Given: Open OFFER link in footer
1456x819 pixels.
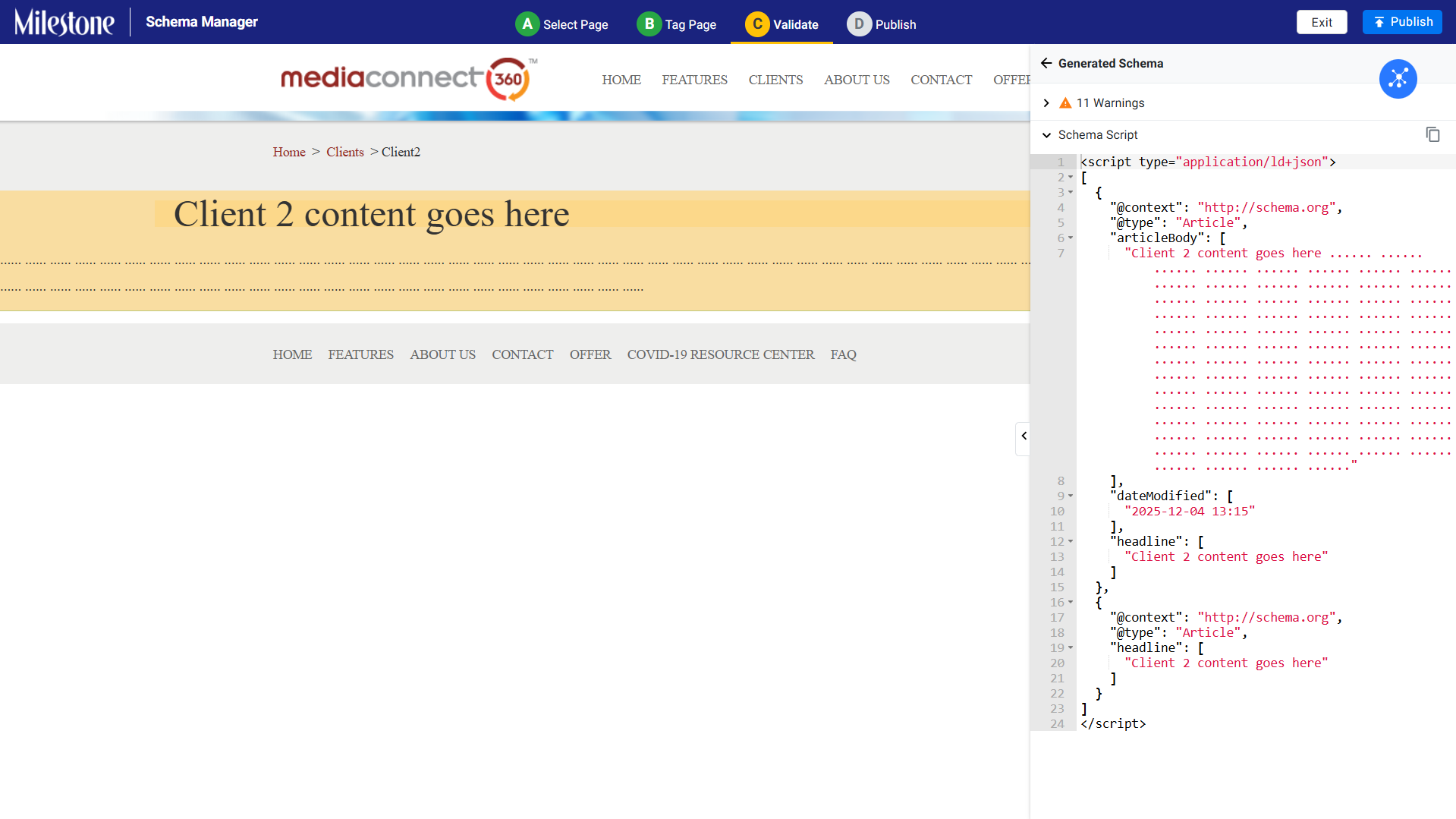Looking at the screenshot, I should point(590,354).
